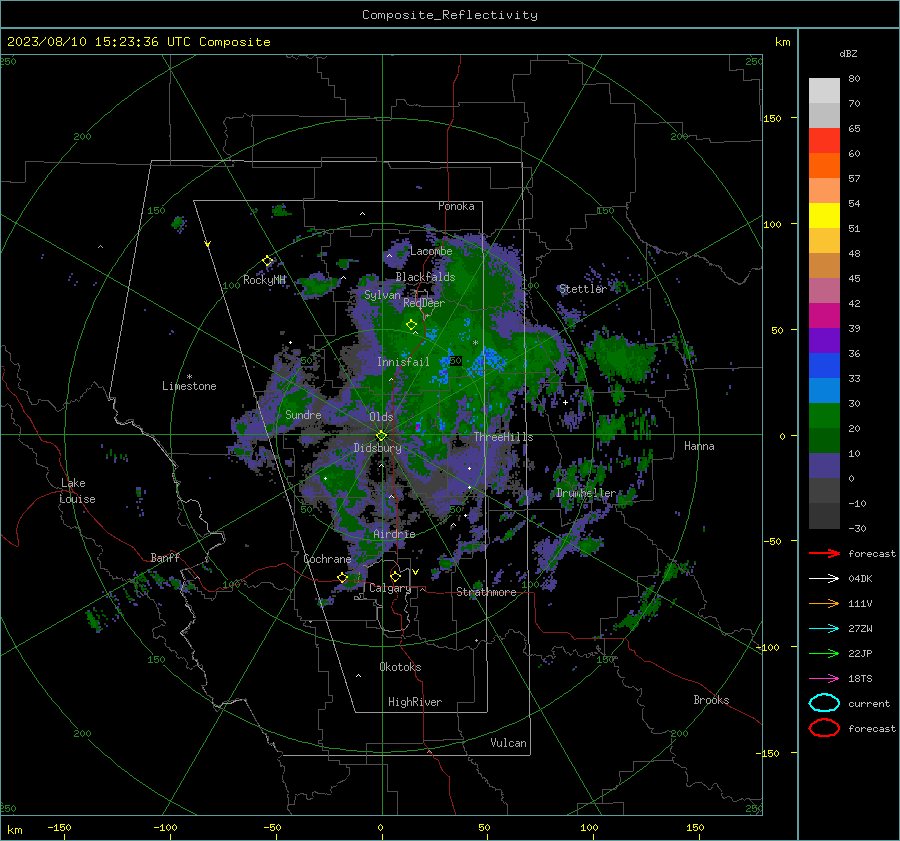Click the Ponoka town label
The width and height of the screenshot is (900, 841).
(x=456, y=206)
